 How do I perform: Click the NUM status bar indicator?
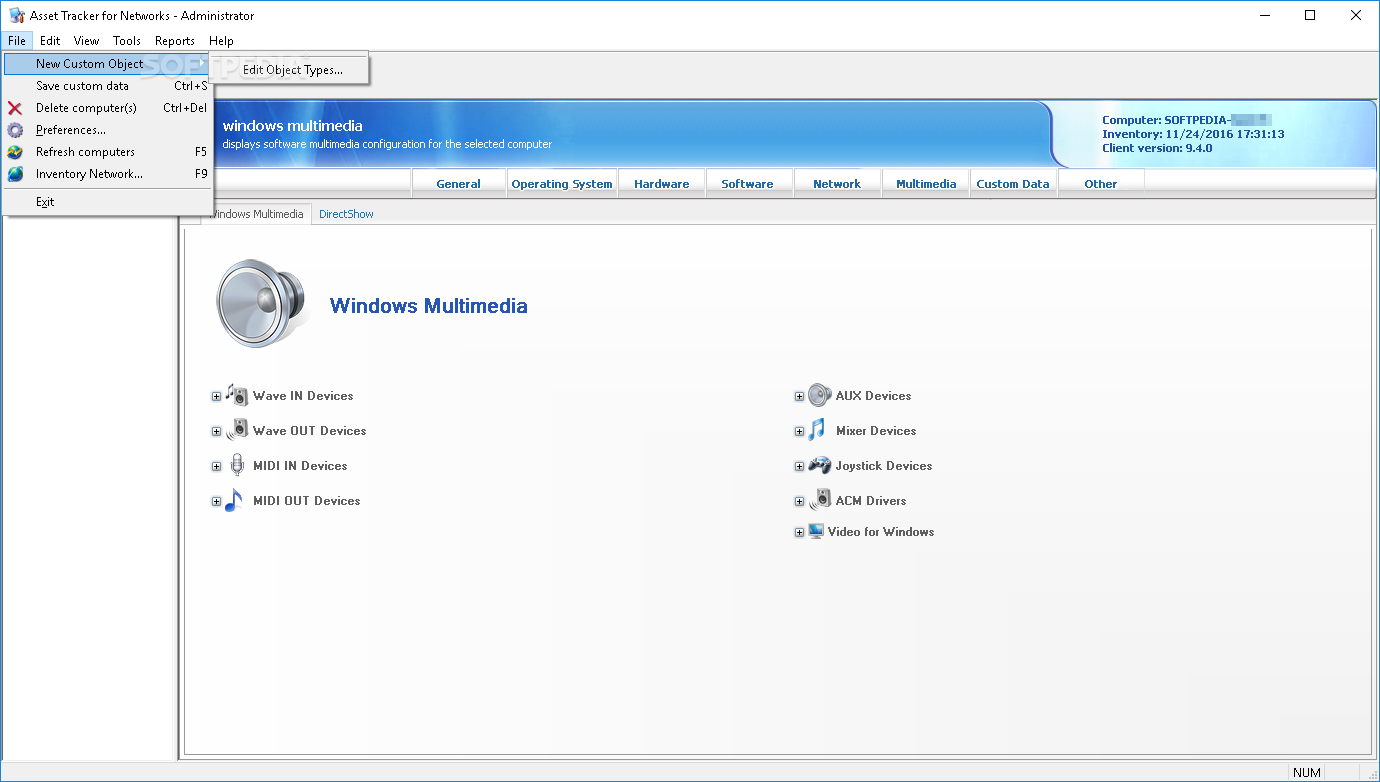coord(1306,772)
